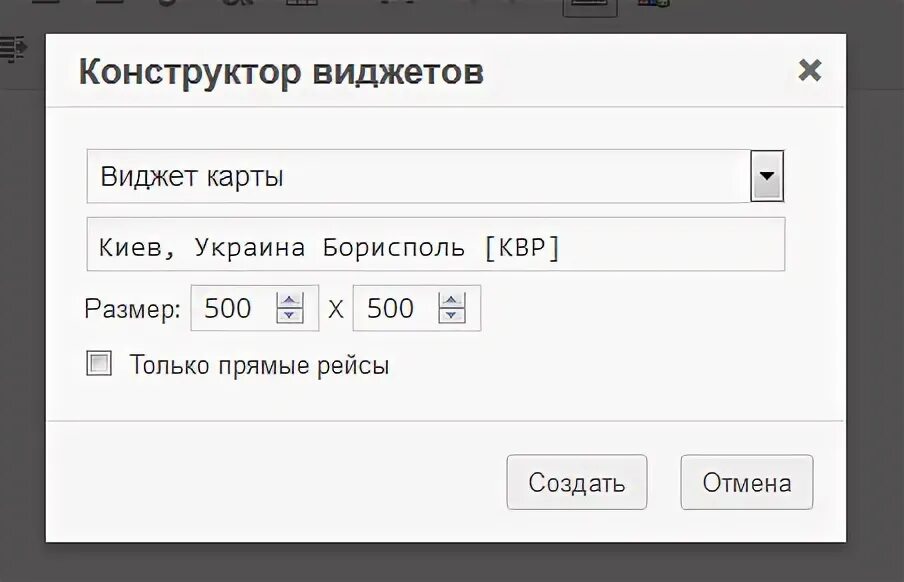Click the X separator between size fields

(x=336, y=310)
